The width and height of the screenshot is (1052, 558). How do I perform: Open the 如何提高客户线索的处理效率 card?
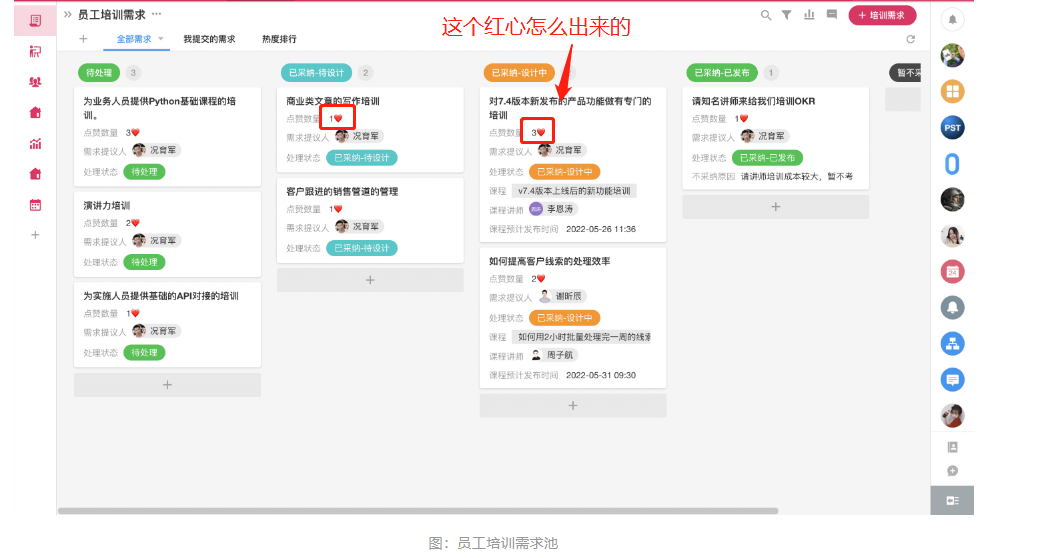(x=573, y=318)
